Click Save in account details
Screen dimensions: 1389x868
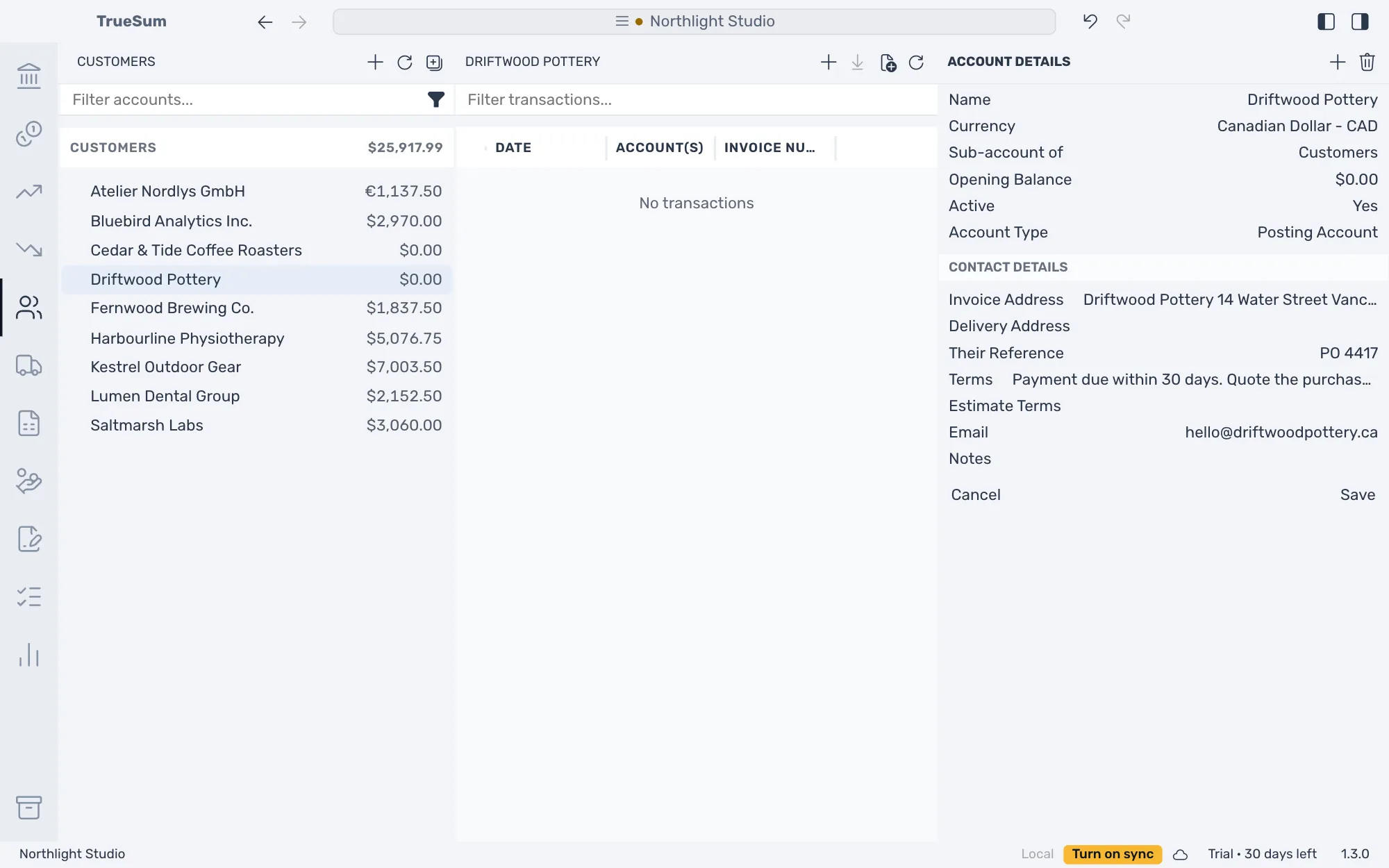click(x=1358, y=495)
